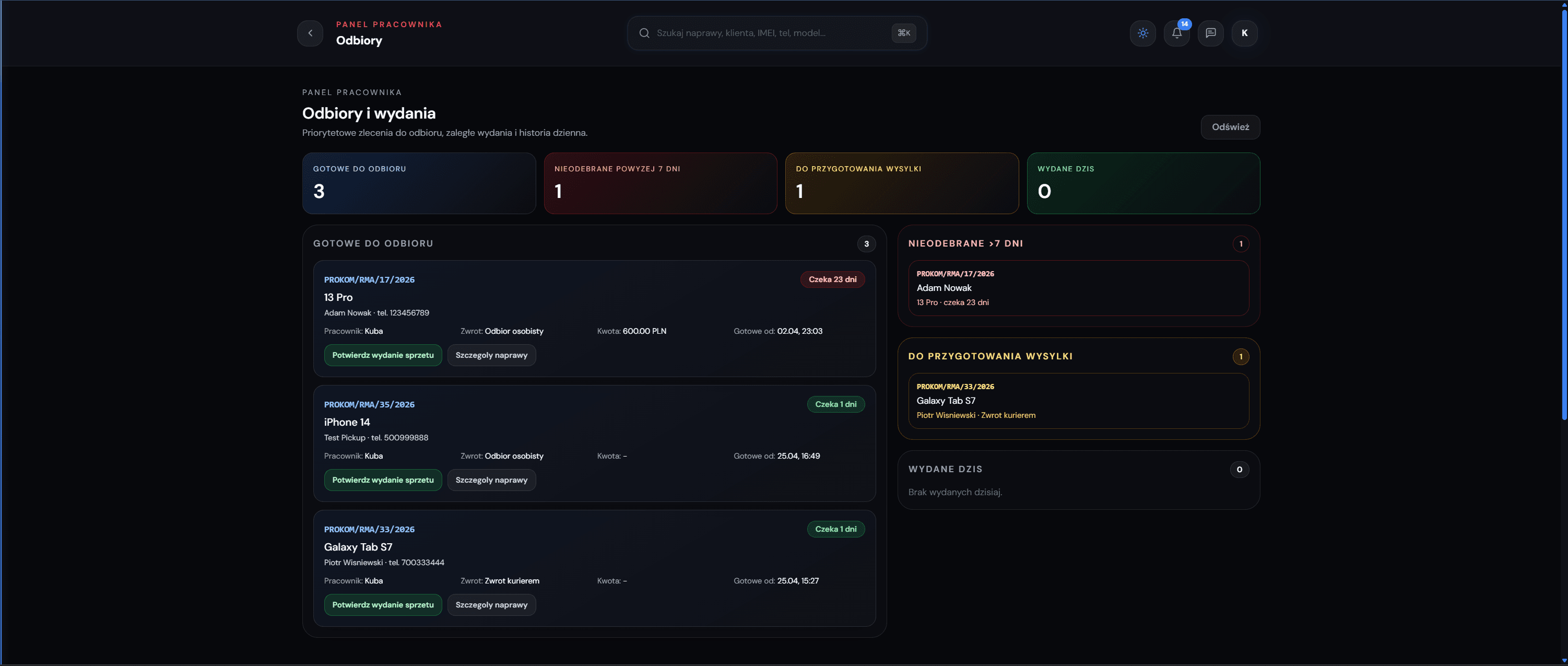Click the Odśwież refresh button
Viewport: 1568px width, 666px height.
[1230, 127]
